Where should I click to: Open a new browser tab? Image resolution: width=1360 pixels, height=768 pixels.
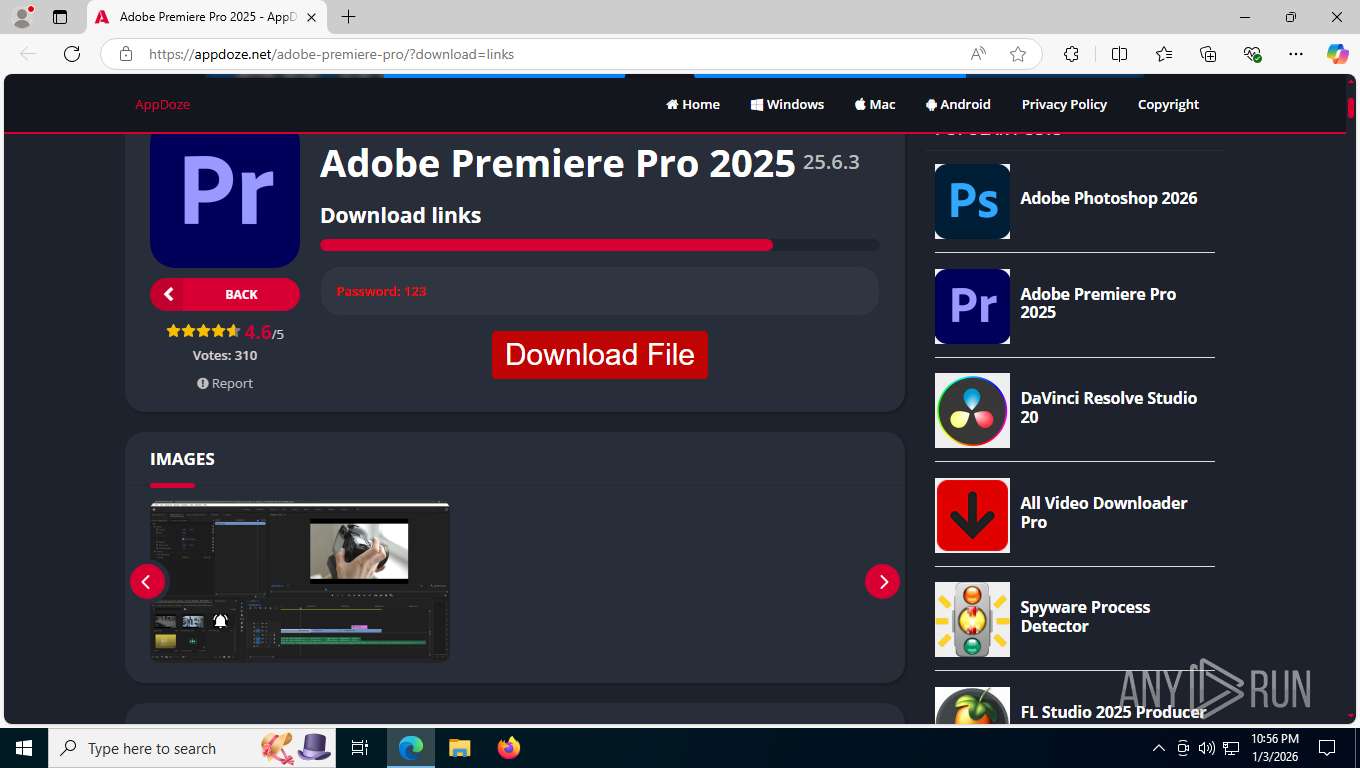pos(348,17)
